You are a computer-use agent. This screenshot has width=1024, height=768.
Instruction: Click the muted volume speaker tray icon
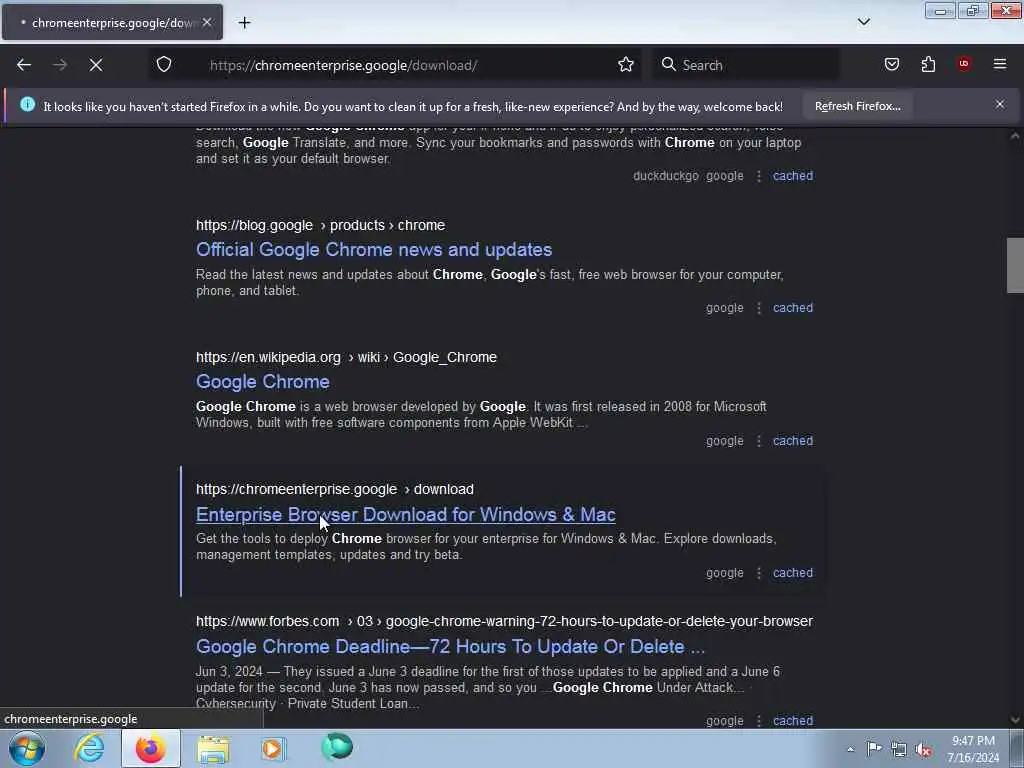click(923, 749)
